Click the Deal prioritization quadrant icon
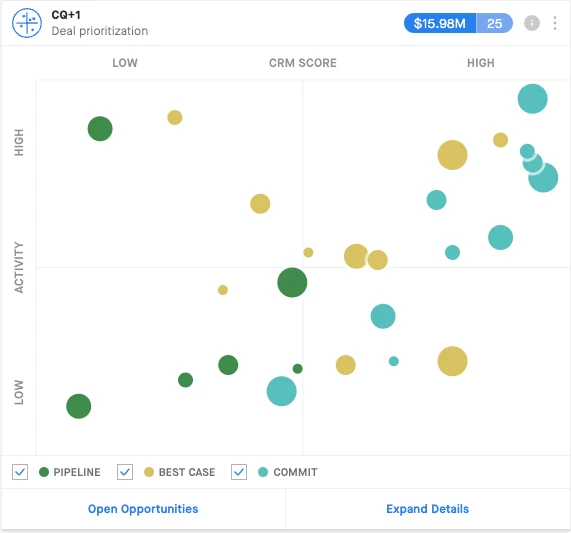 pyautogui.click(x=27, y=23)
